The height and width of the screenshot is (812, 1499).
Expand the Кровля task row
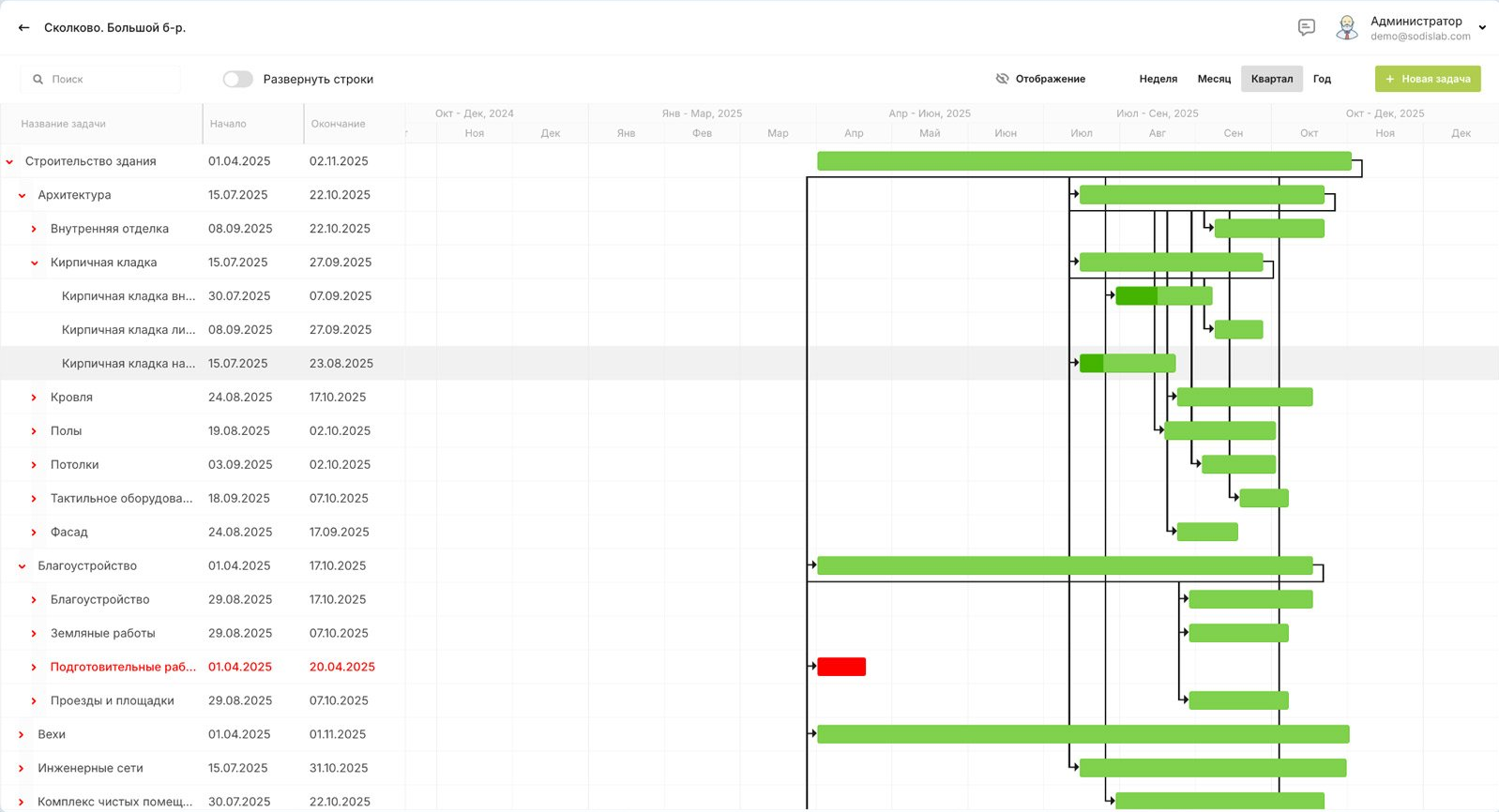click(x=34, y=398)
